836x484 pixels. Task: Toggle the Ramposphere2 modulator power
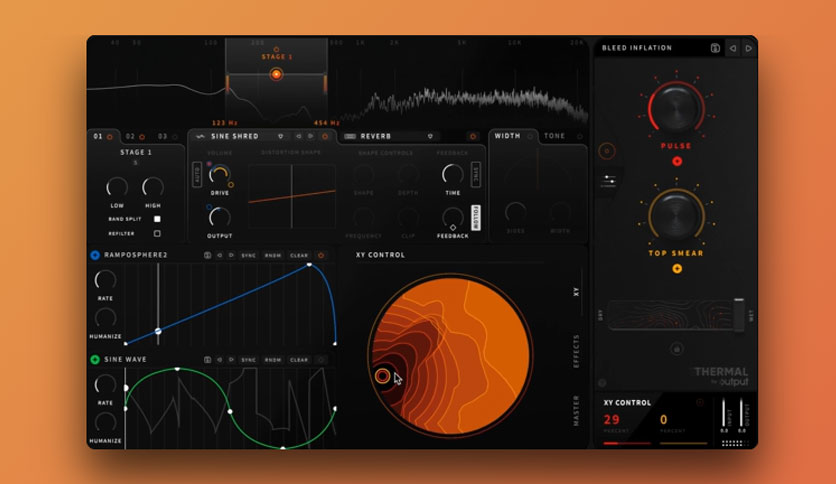click(x=321, y=255)
